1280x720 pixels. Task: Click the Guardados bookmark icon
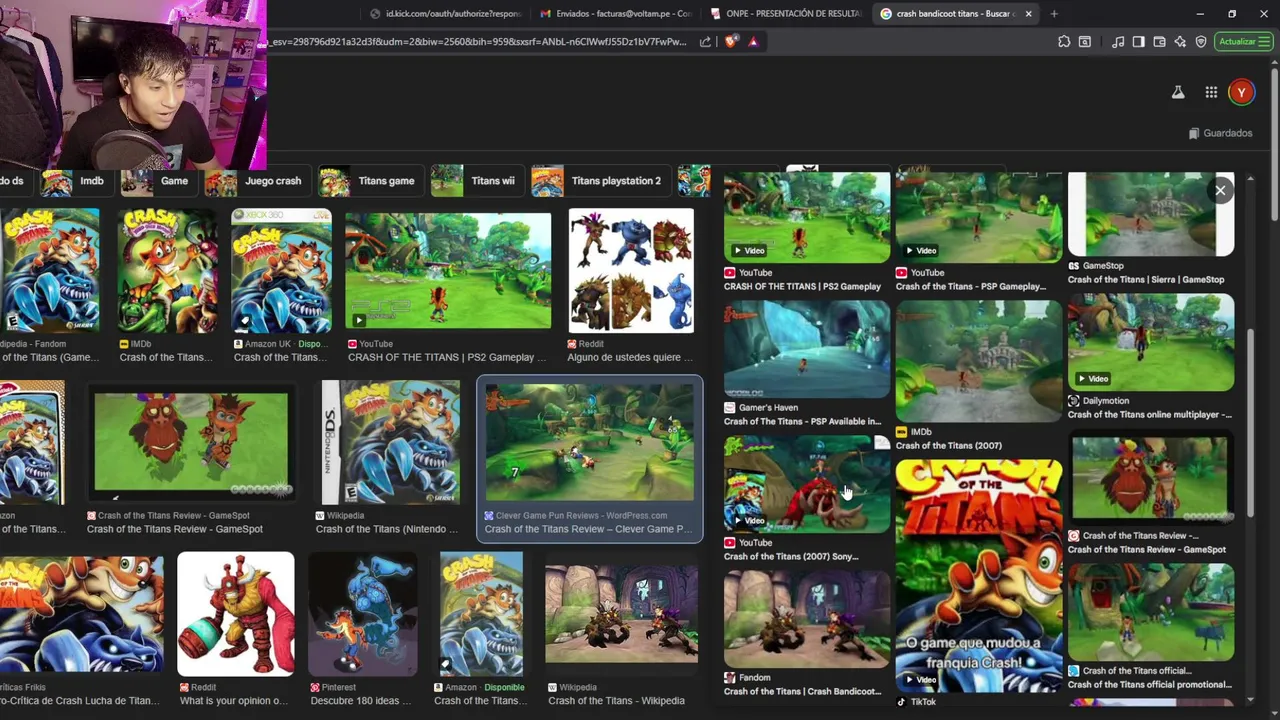1194,133
